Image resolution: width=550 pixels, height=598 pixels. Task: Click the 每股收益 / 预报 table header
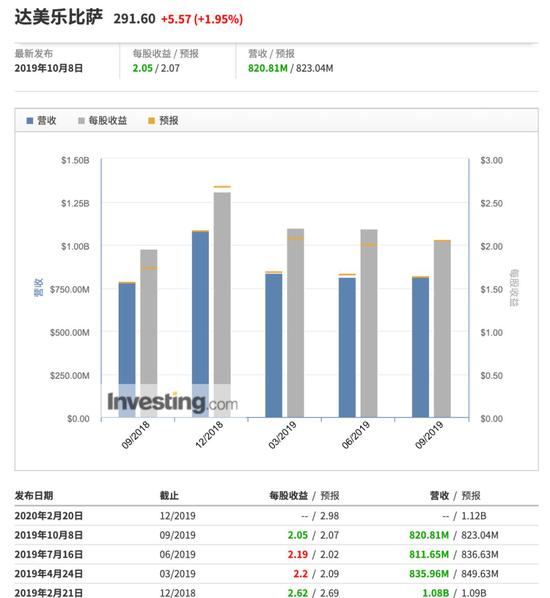pos(304,495)
